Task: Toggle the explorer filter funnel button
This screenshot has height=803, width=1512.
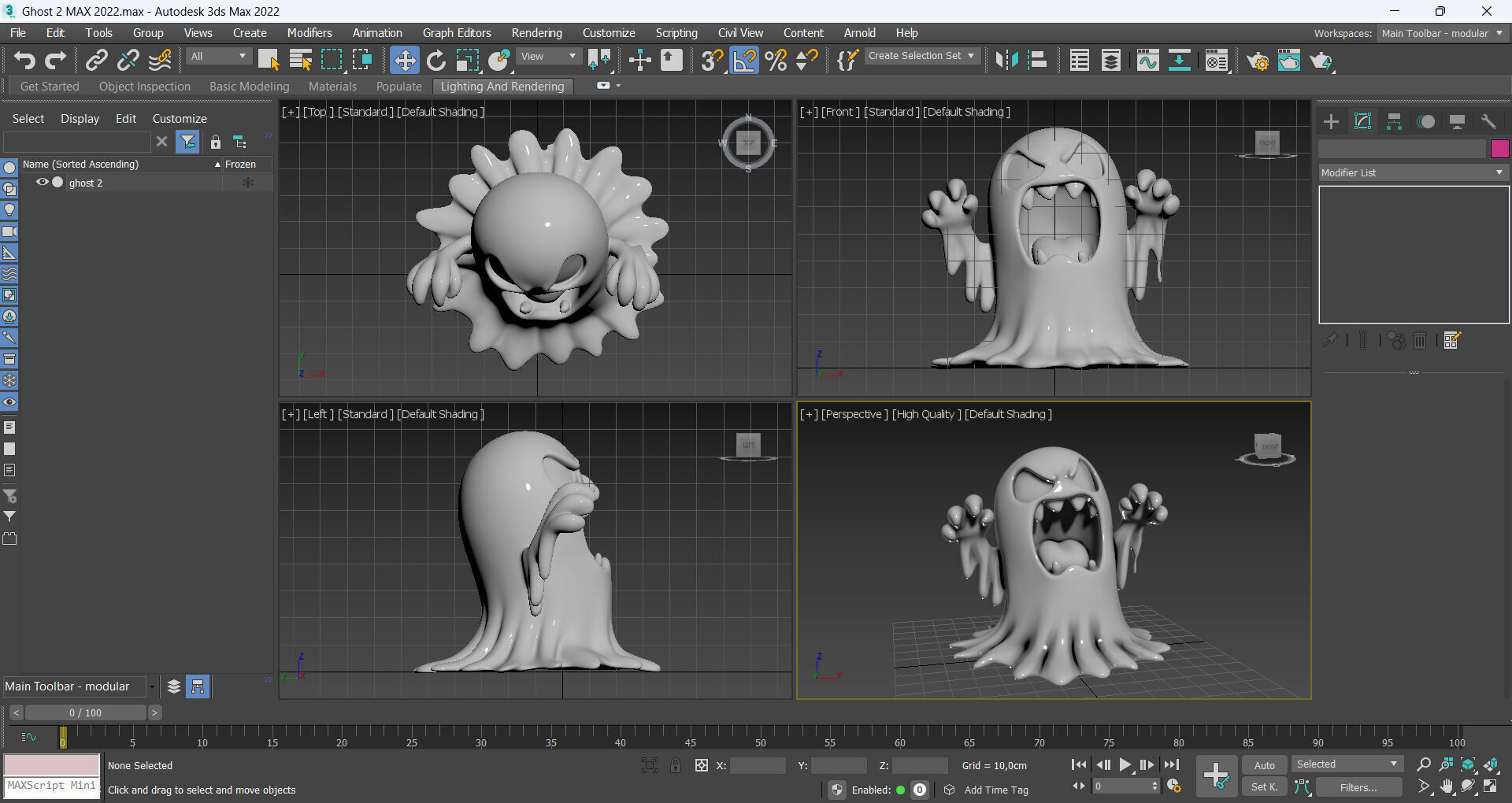Action: [187, 142]
